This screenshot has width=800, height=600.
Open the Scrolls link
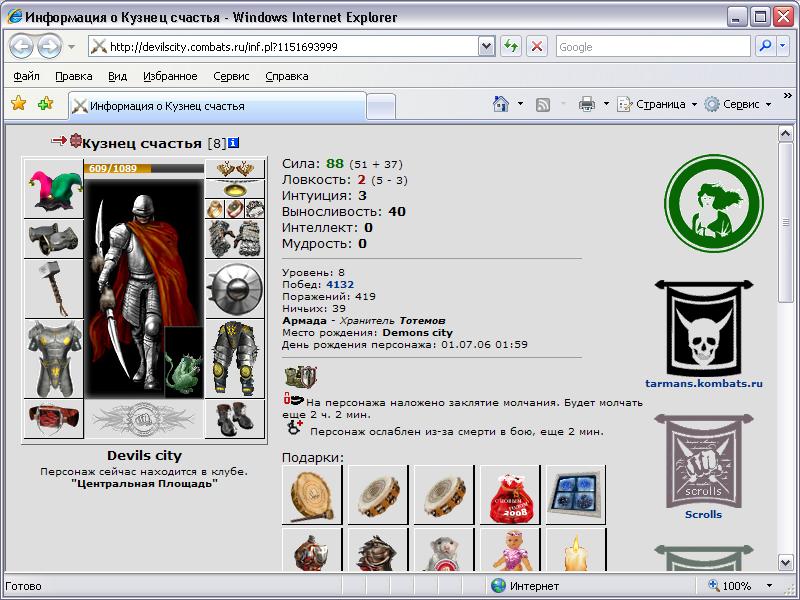pyautogui.click(x=703, y=514)
